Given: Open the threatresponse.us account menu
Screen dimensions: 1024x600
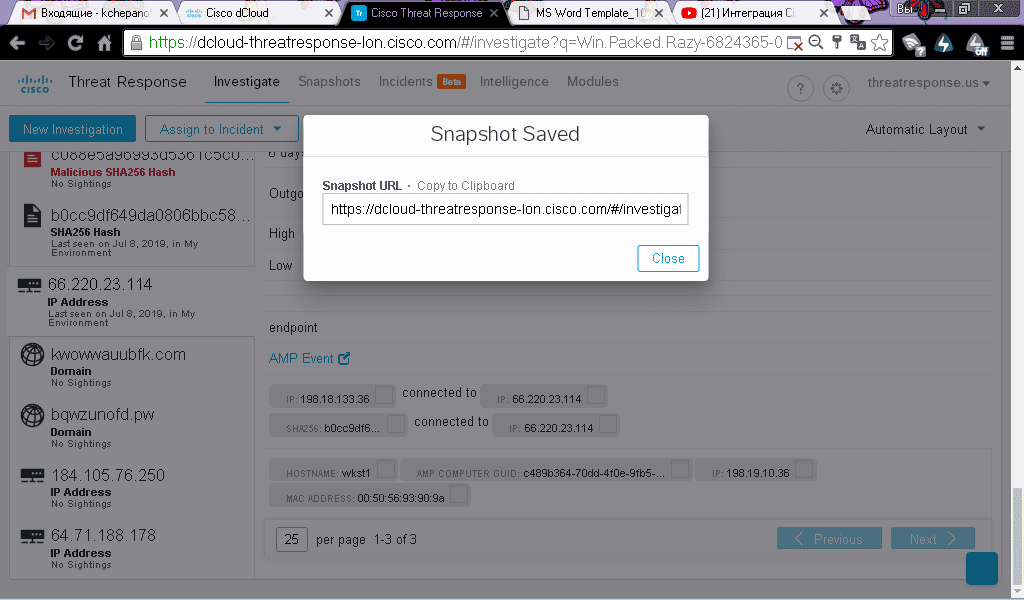Looking at the screenshot, I should click(928, 83).
